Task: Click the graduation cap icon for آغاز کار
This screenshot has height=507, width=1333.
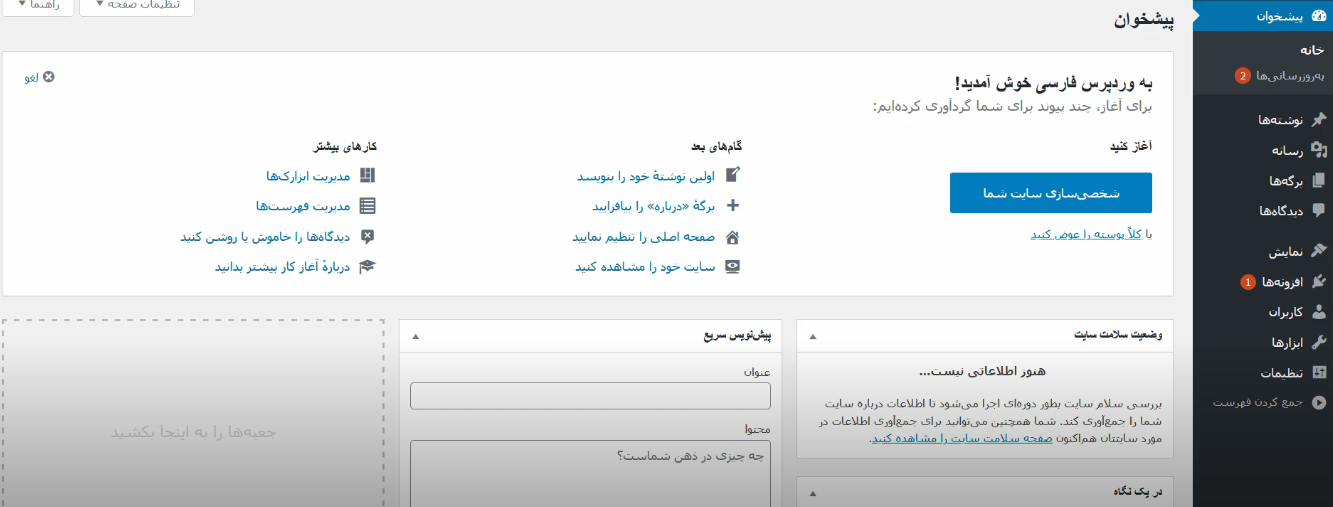Action: click(x=367, y=267)
